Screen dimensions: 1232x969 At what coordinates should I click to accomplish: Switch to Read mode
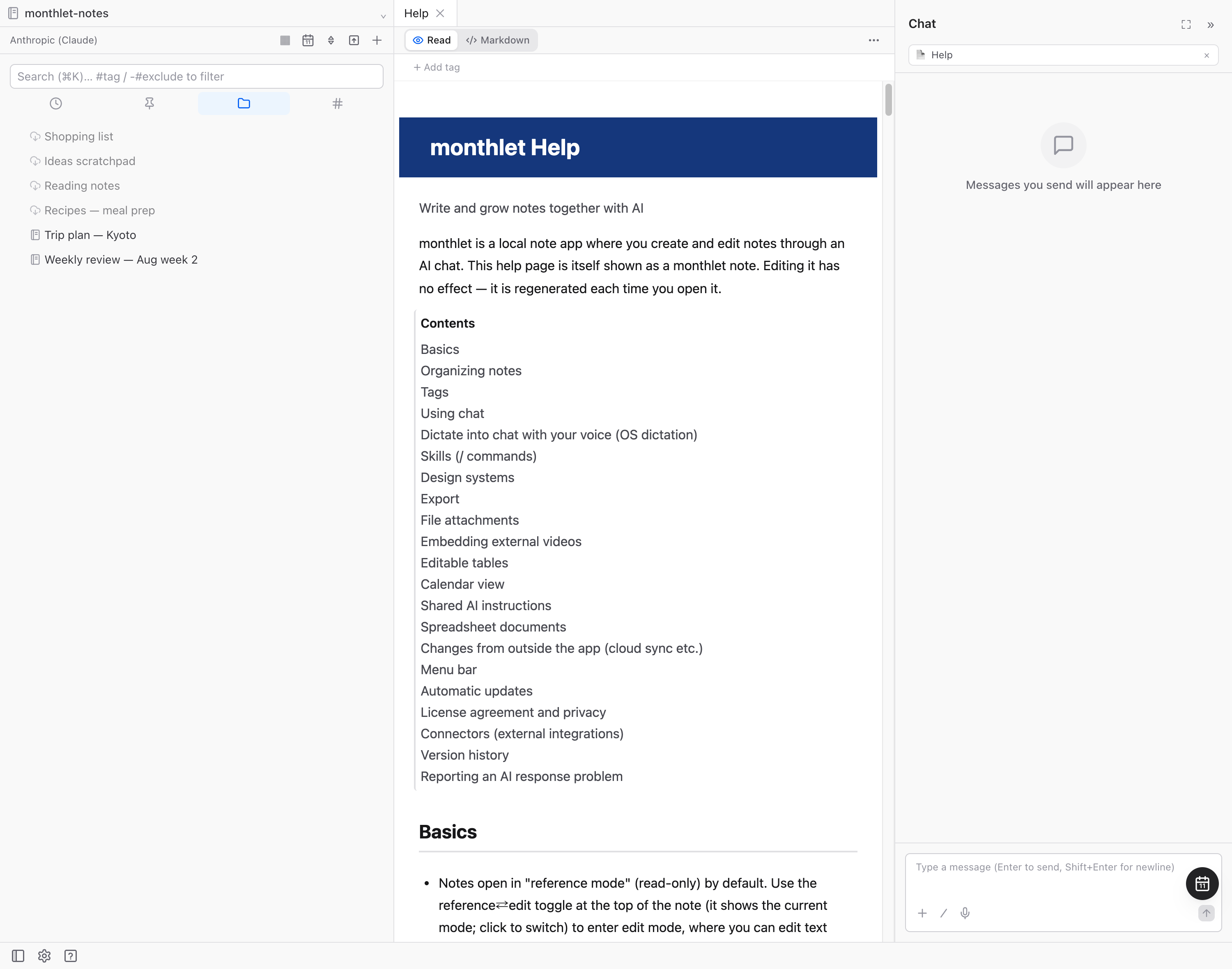432,40
